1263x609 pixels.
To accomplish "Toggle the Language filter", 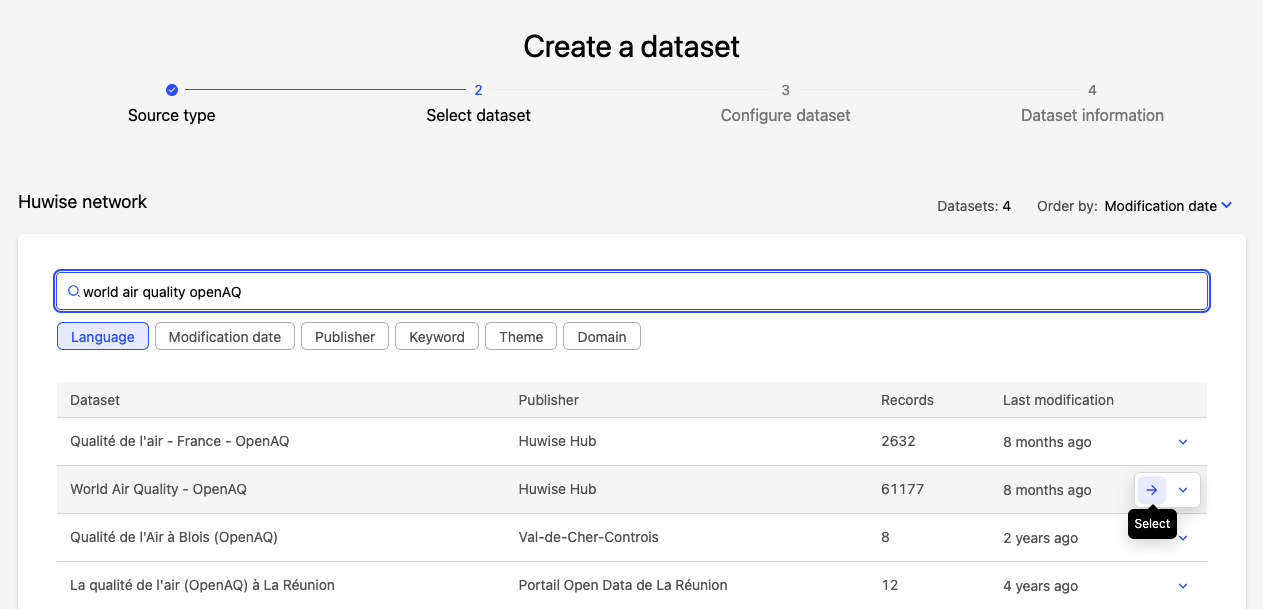I will [x=103, y=337].
